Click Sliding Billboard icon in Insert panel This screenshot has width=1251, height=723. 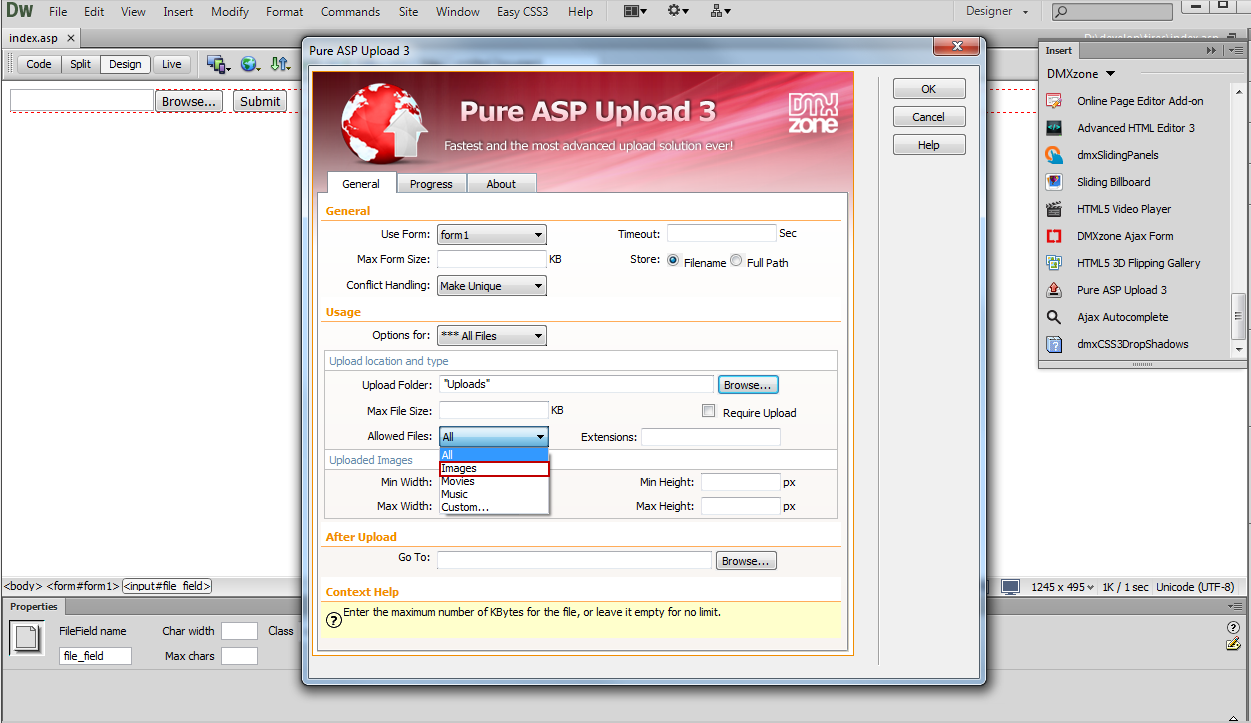point(1054,182)
